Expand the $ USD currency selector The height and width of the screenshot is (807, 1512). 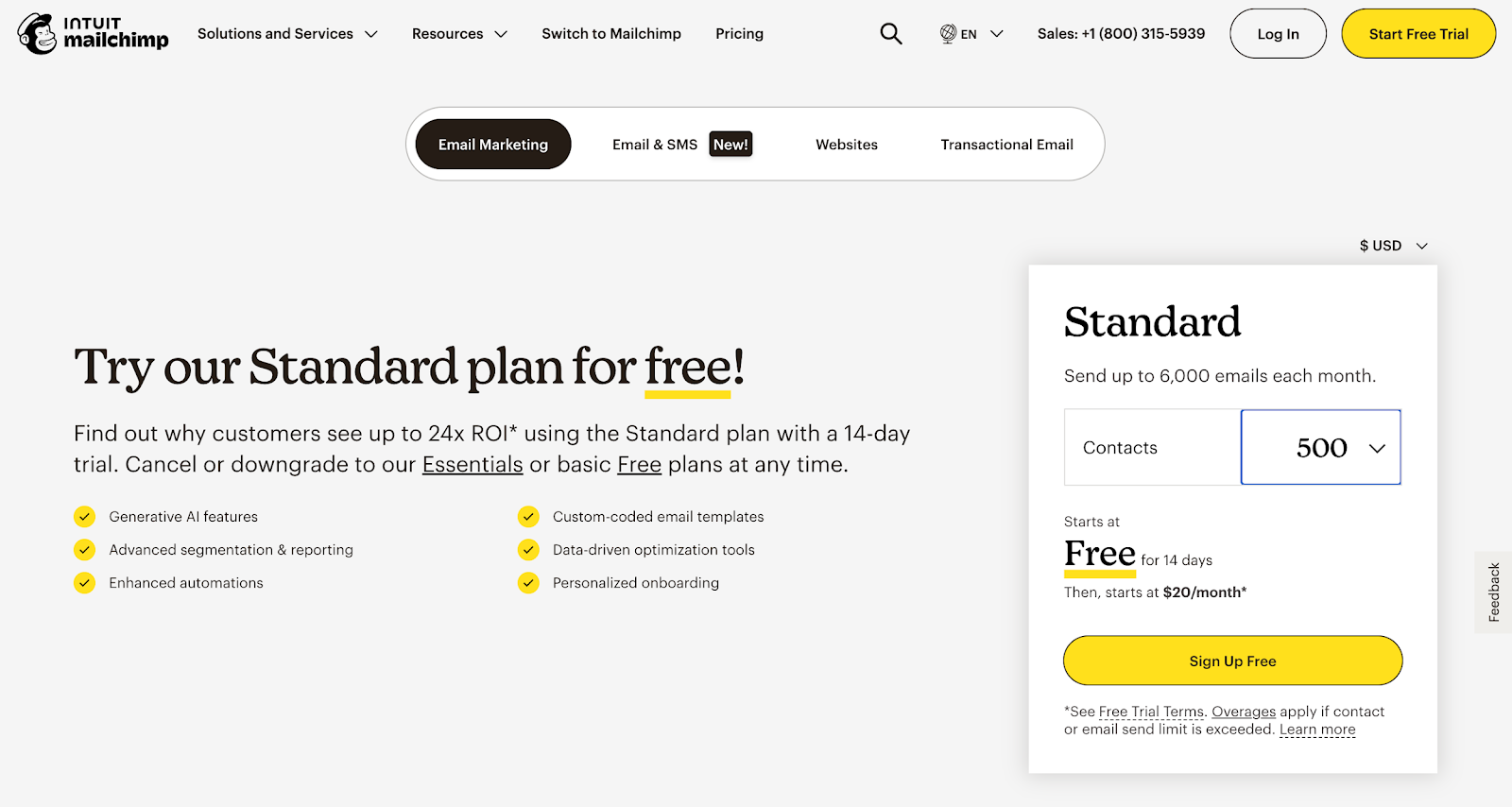[x=1392, y=245]
